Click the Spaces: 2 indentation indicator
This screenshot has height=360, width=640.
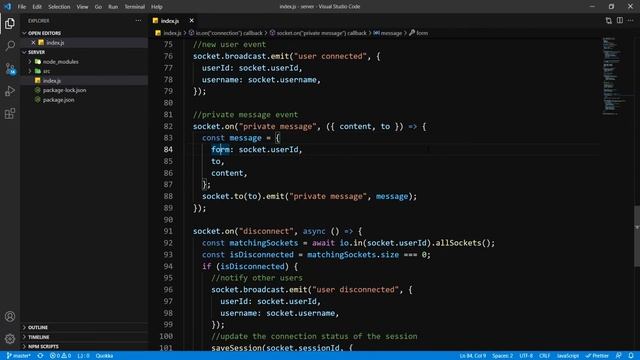click(x=502, y=356)
